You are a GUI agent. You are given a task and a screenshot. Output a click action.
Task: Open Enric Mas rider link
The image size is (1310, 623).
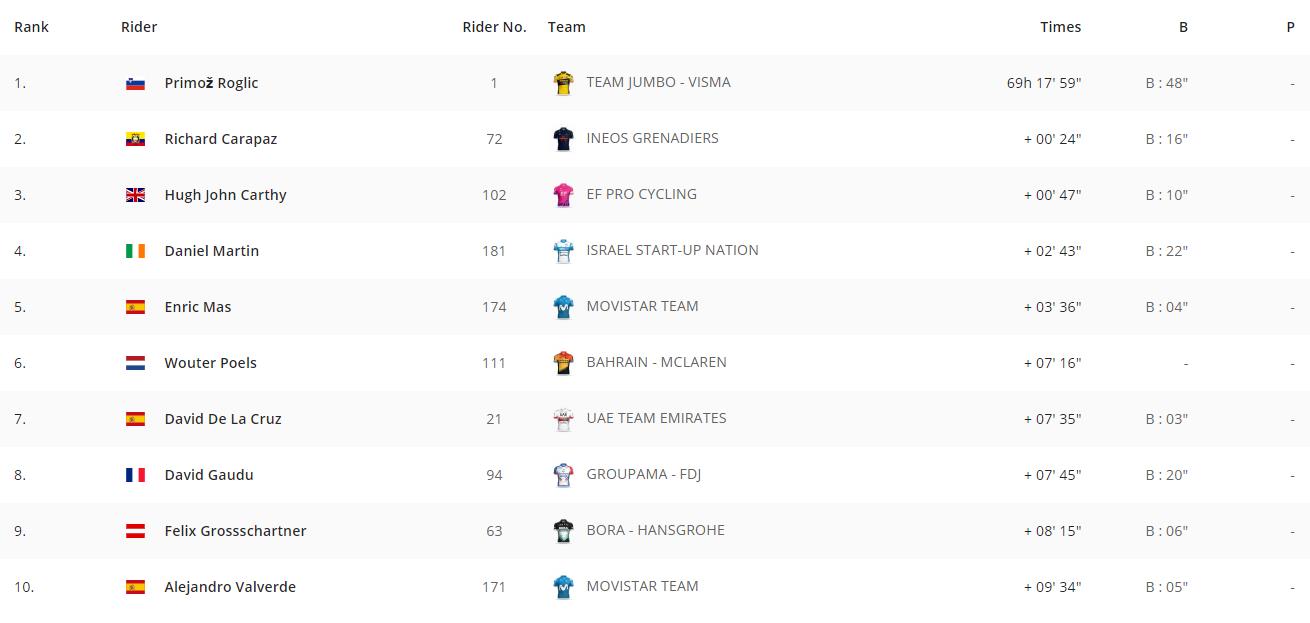tap(198, 307)
